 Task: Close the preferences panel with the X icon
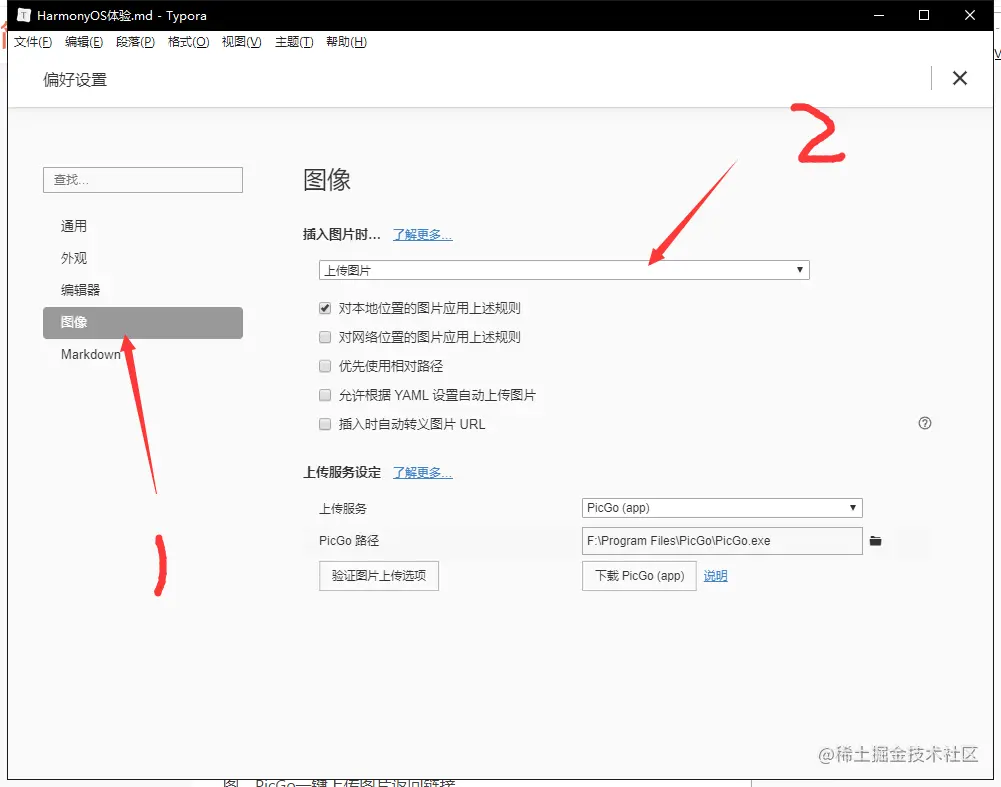[x=960, y=79]
